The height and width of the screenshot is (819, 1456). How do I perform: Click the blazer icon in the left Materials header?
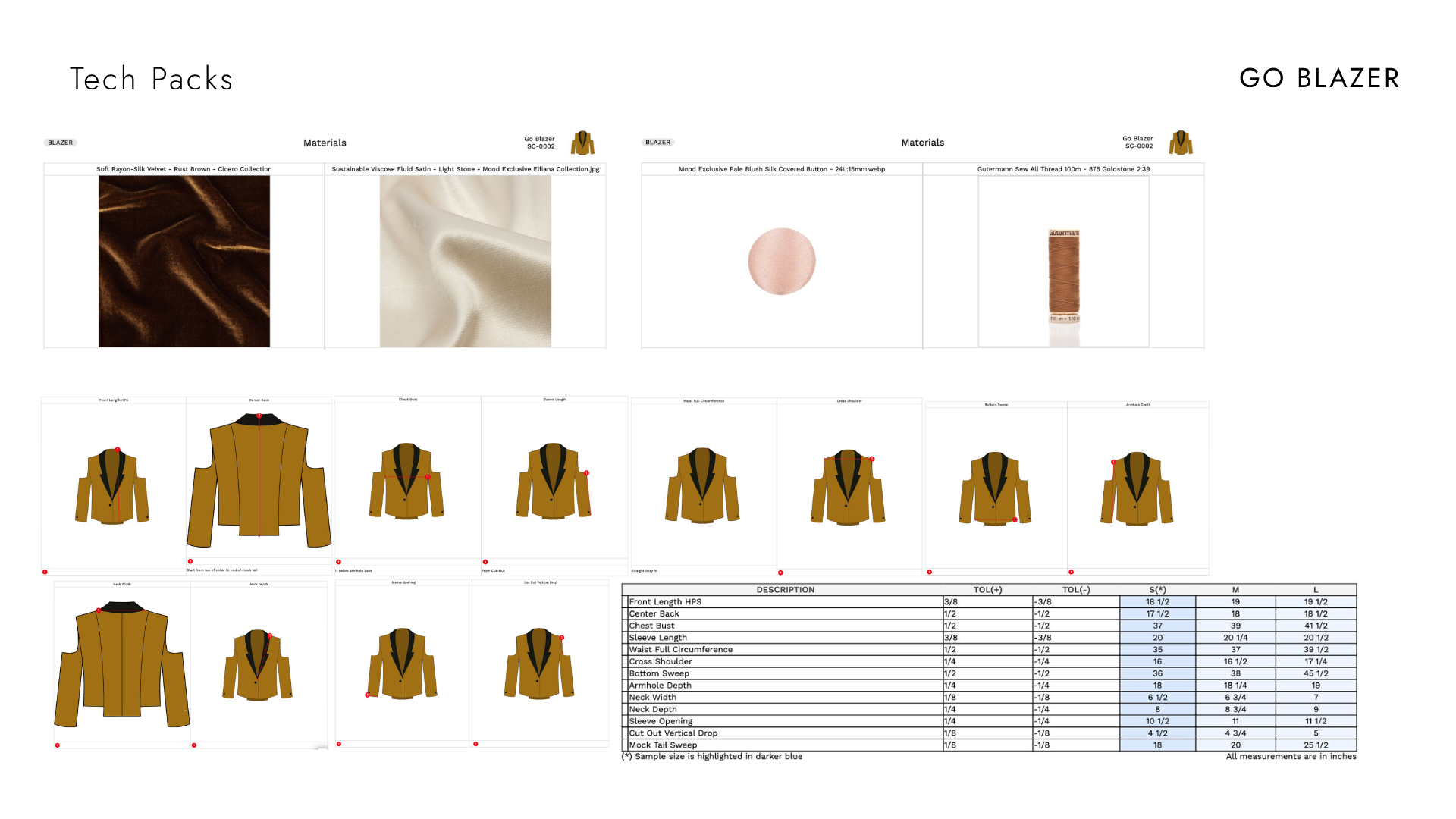(582, 143)
